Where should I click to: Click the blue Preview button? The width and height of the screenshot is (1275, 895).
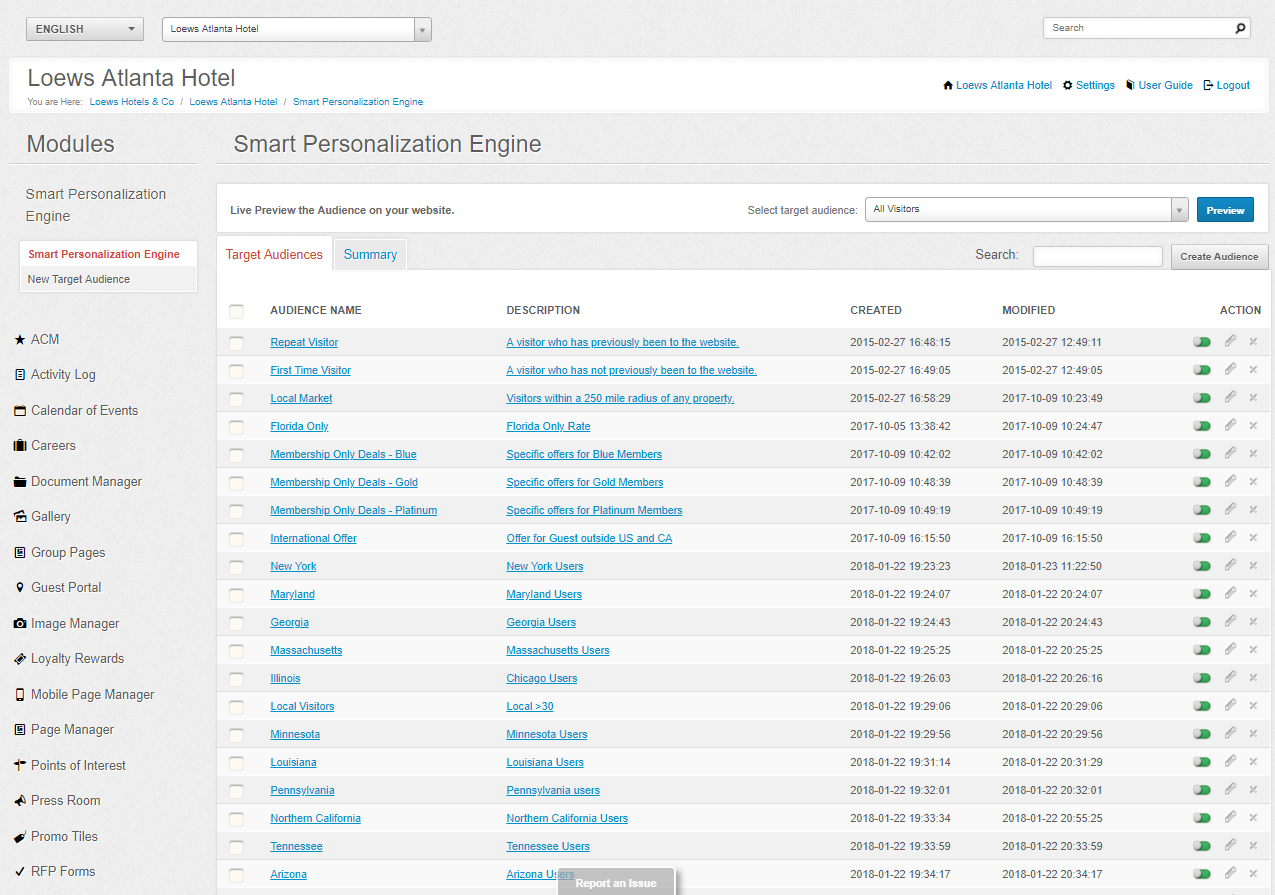(x=1225, y=210)
